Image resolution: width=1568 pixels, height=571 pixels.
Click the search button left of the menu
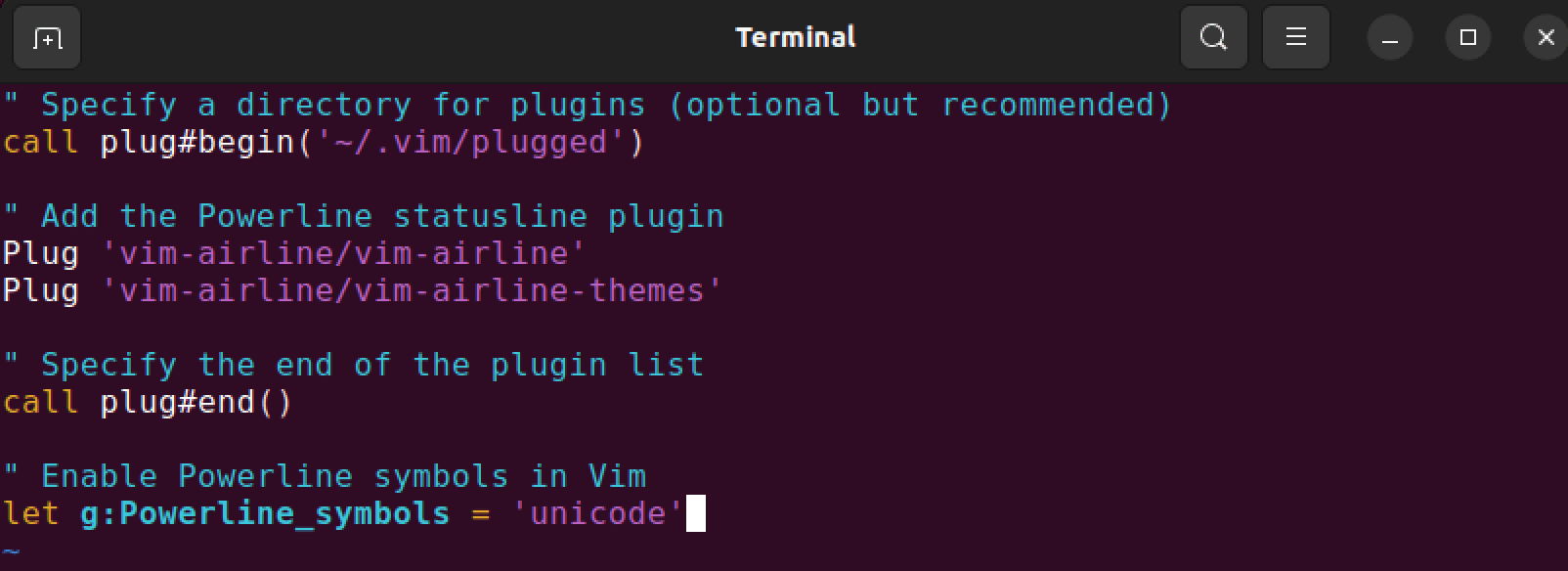(1213, 37)
